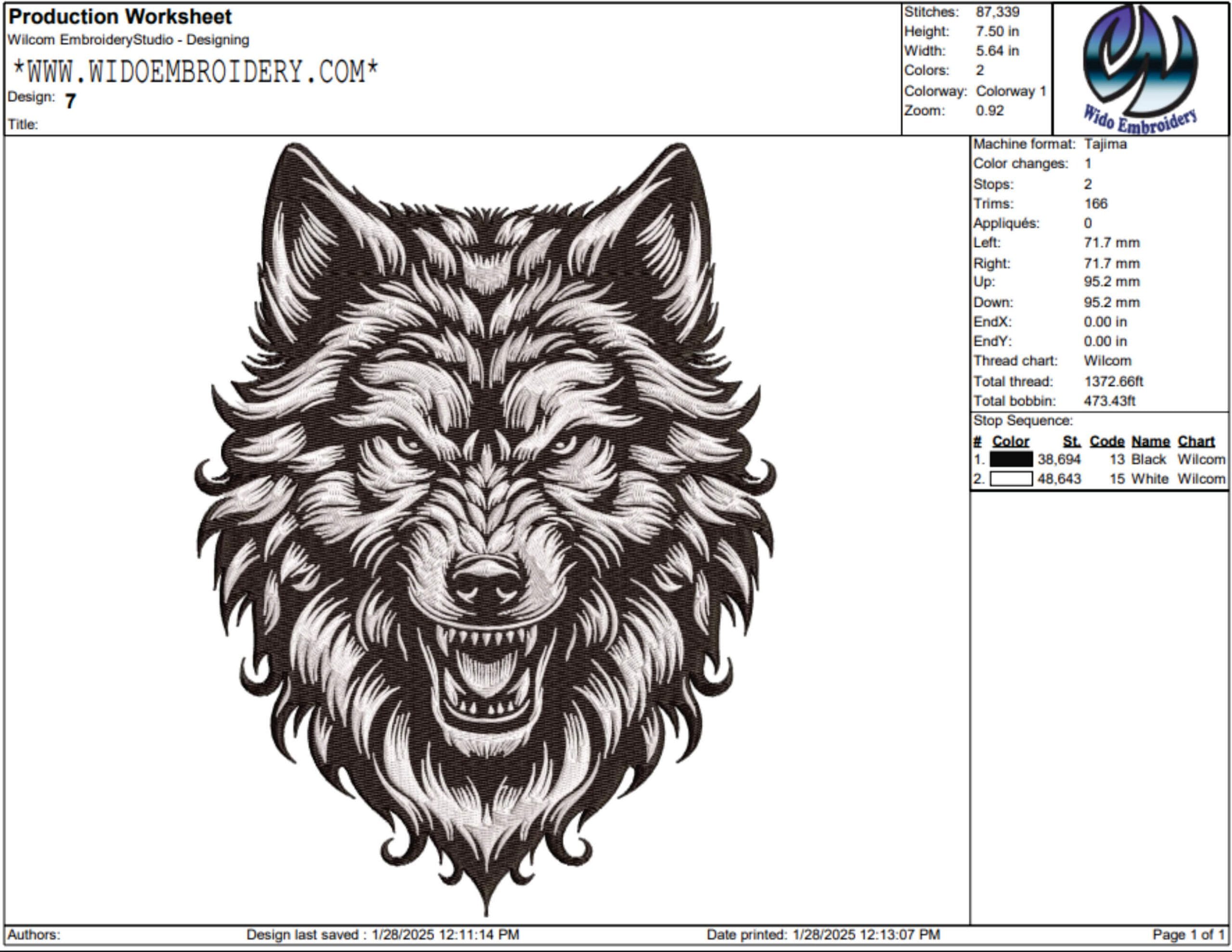Screen dimensions: 1232x952
Task: Click the Height value 7.50 in
Action: (x=997, y=32)
